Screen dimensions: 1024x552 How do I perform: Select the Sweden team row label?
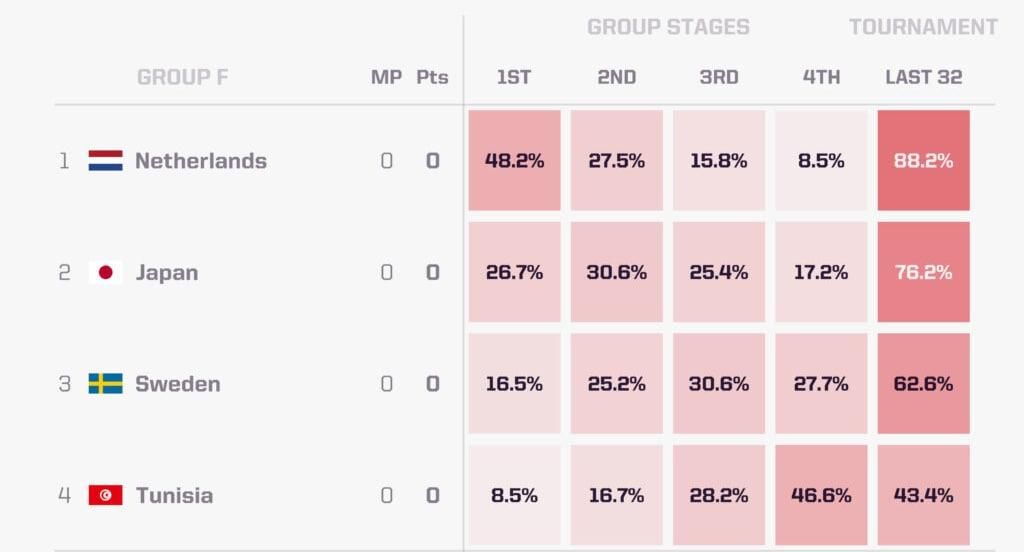pos(178,384)
